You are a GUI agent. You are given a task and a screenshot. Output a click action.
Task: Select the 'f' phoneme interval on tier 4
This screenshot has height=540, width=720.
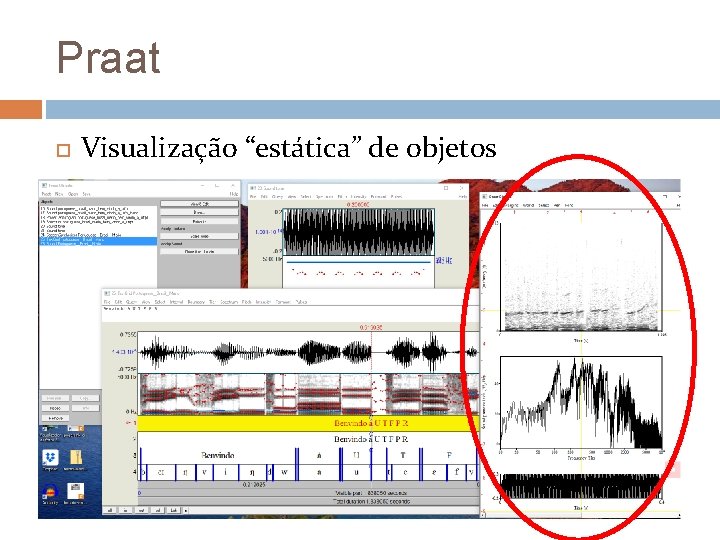(x=456, y=472)
